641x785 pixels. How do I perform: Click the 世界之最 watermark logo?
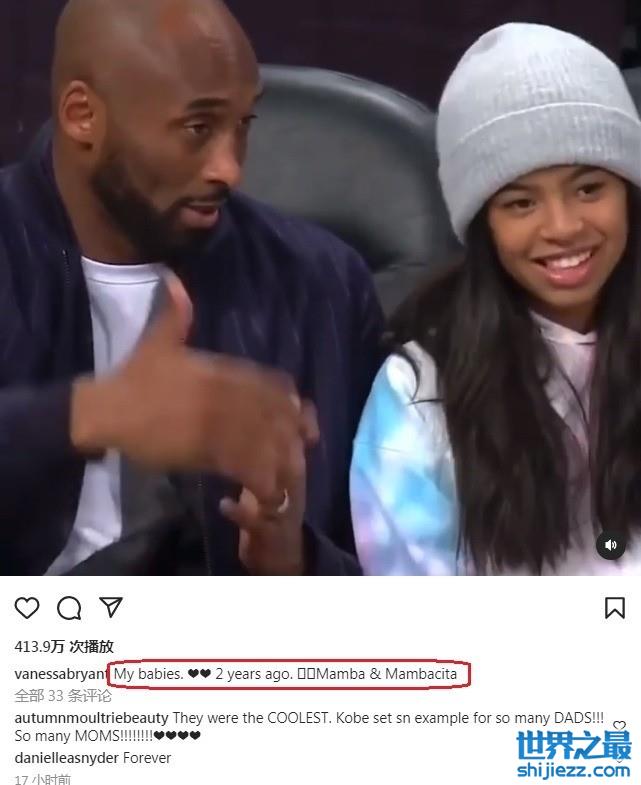coord(574,745)
